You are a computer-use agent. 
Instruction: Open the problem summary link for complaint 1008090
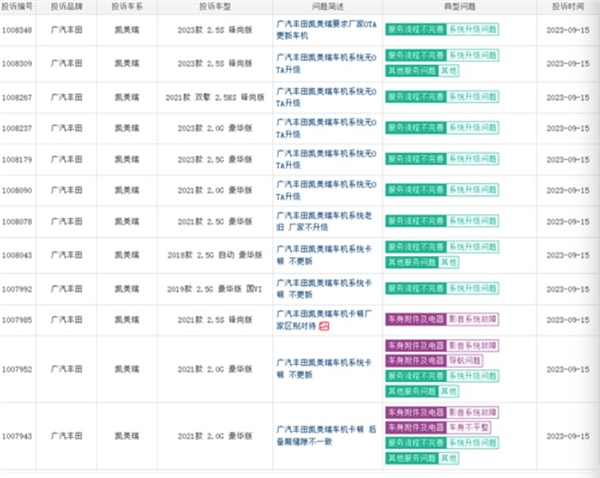point(326,190)
